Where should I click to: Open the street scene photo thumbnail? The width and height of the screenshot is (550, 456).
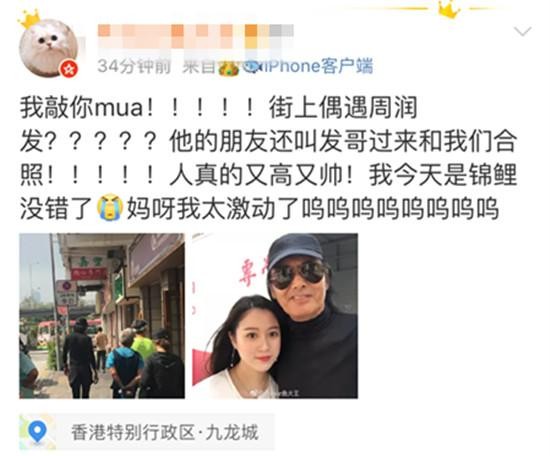(102, 316)
